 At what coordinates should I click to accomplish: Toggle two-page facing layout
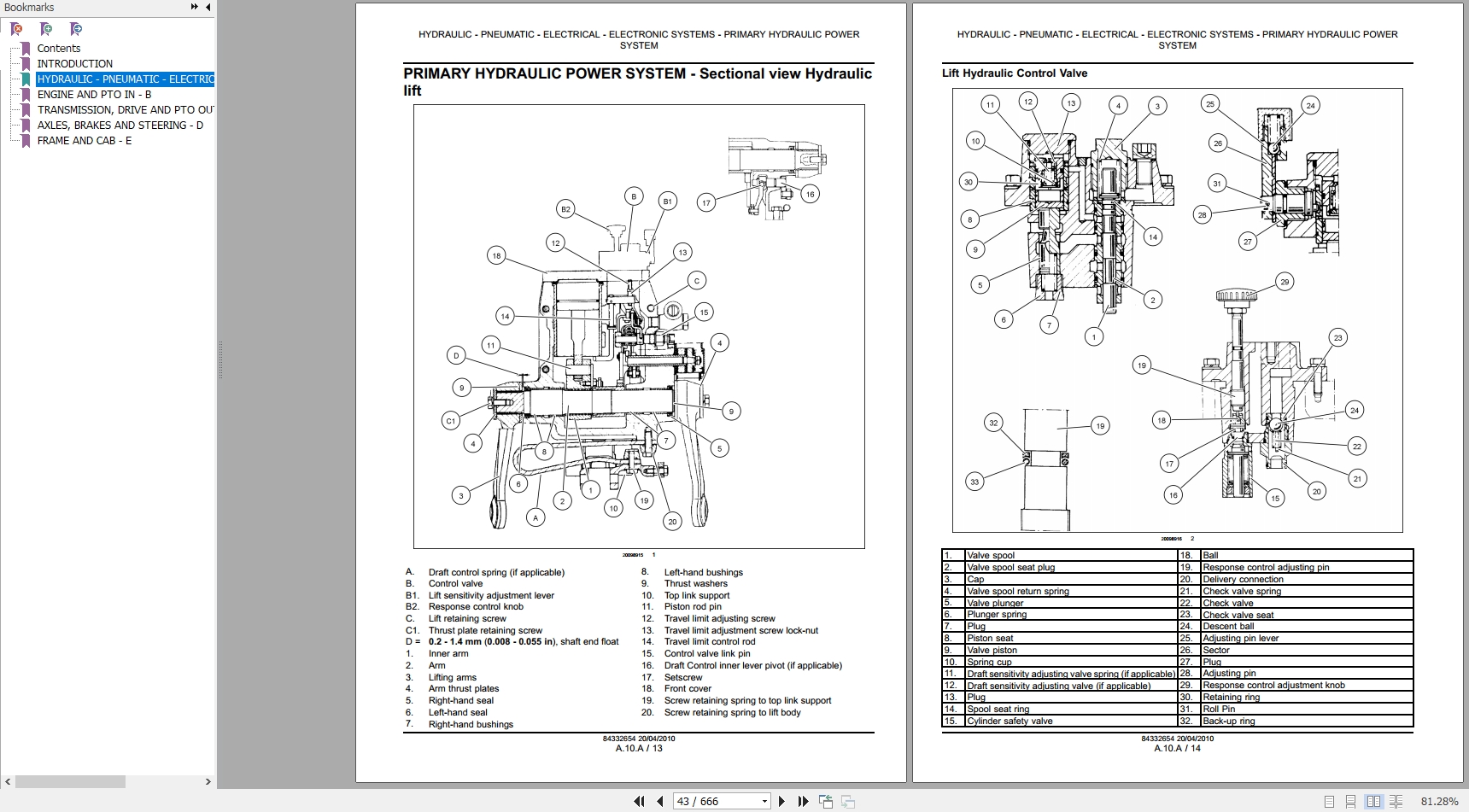[1373, 801]
